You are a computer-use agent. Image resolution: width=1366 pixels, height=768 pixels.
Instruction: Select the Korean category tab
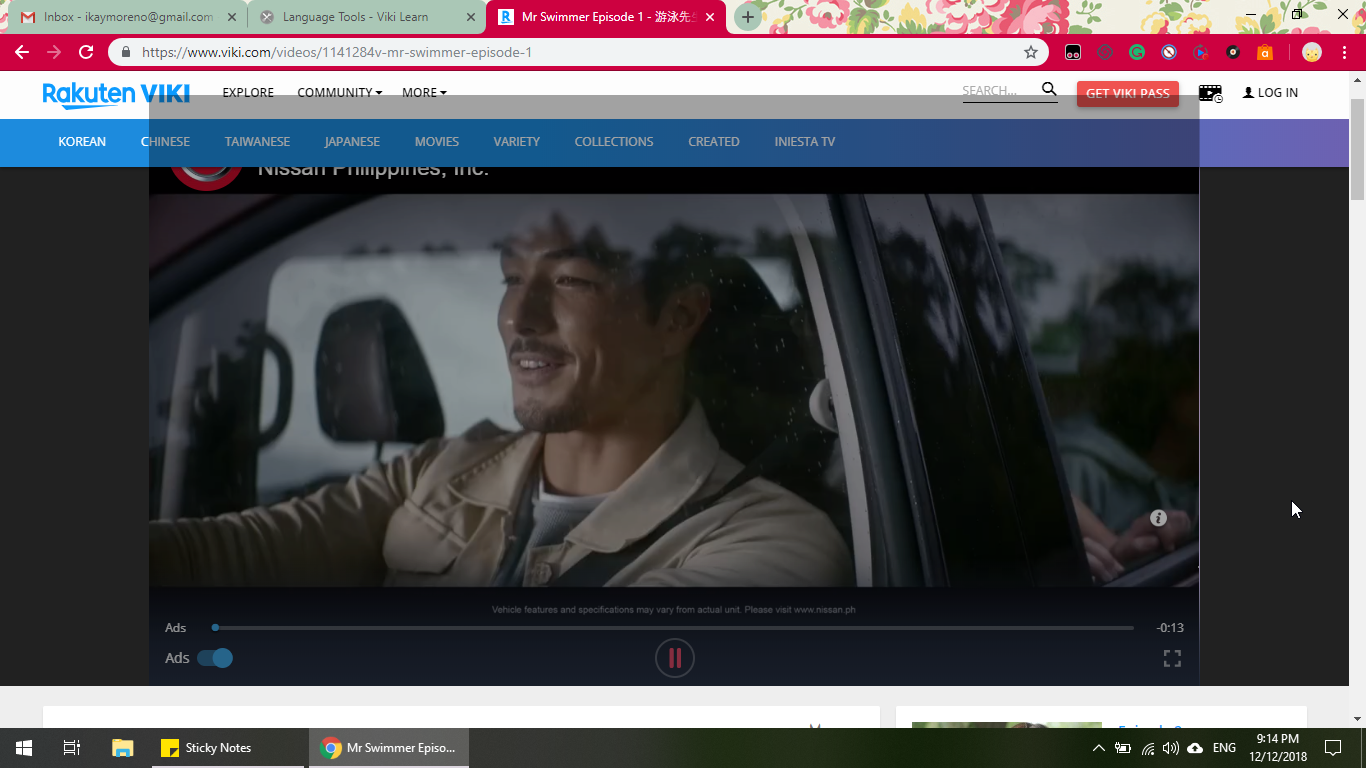(82, 142)
